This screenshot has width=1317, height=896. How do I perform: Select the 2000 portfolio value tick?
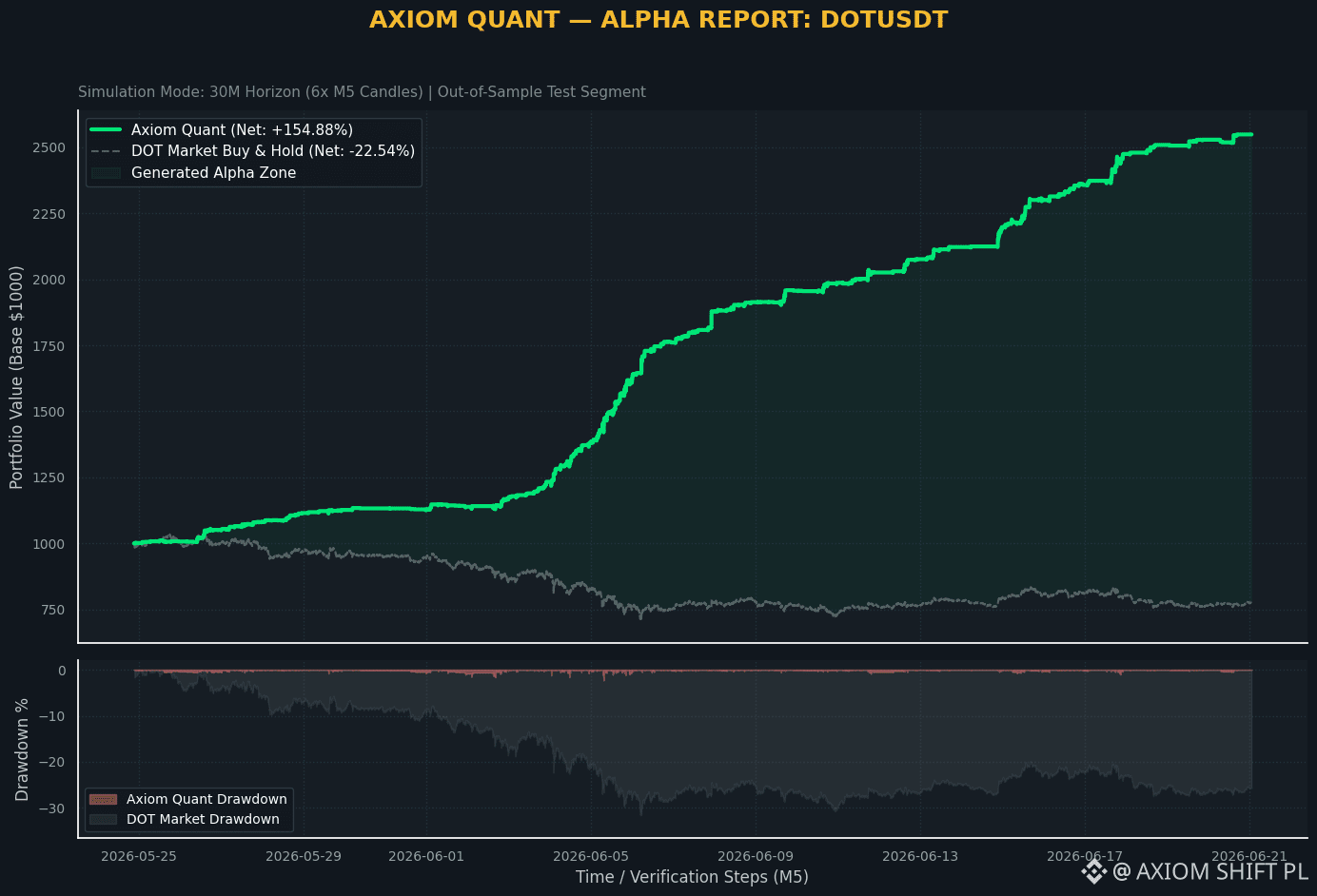[49, 280]
